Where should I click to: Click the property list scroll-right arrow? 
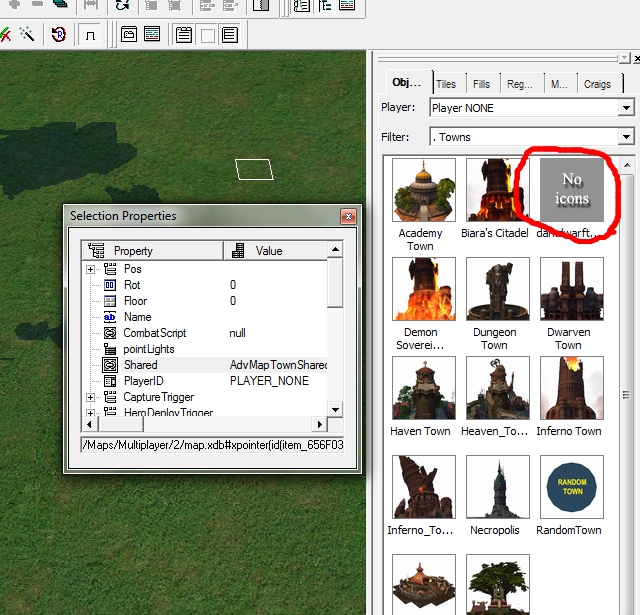coord(320,424)
